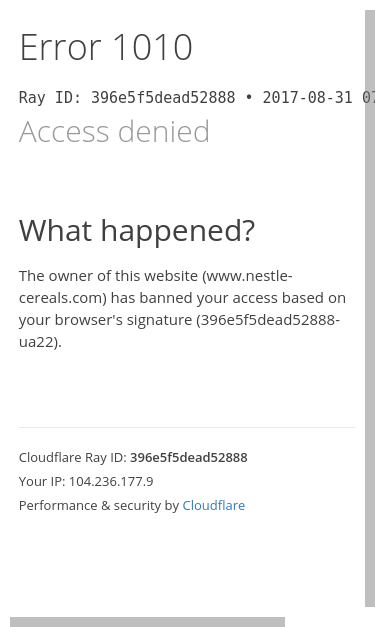
Task: Click 'The owner of this website' text
Action: (x=108, y=276)
